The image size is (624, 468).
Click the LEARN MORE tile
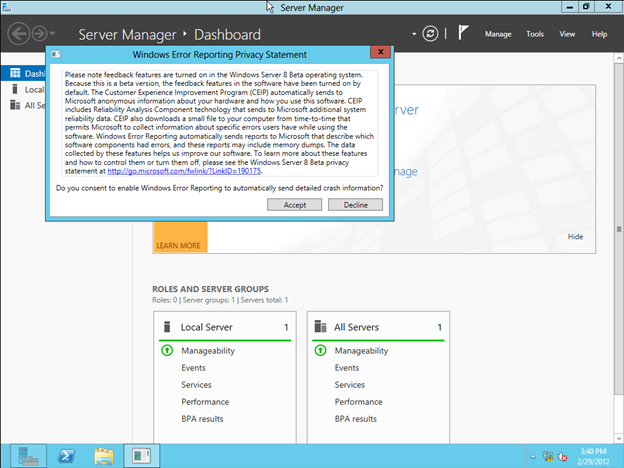coord(178,245)
